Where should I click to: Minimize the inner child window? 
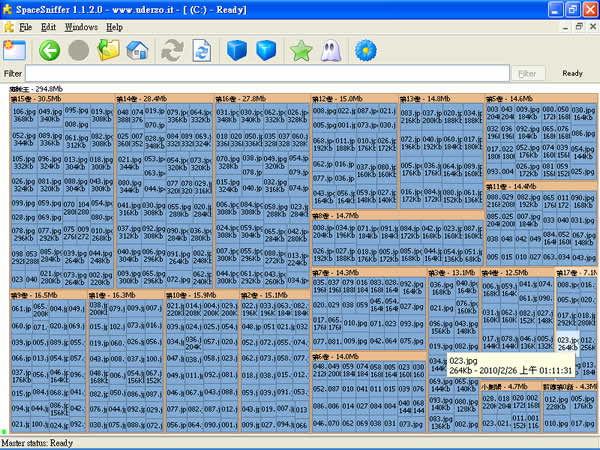point(565,27)
